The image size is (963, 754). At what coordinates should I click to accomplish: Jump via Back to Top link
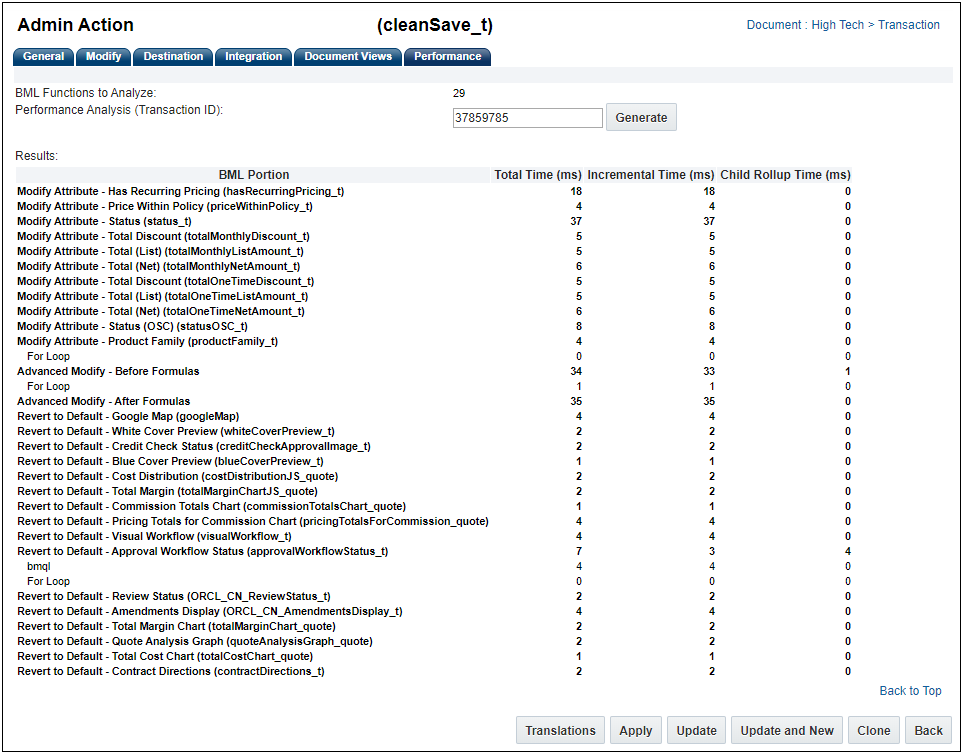click(910, 691)
